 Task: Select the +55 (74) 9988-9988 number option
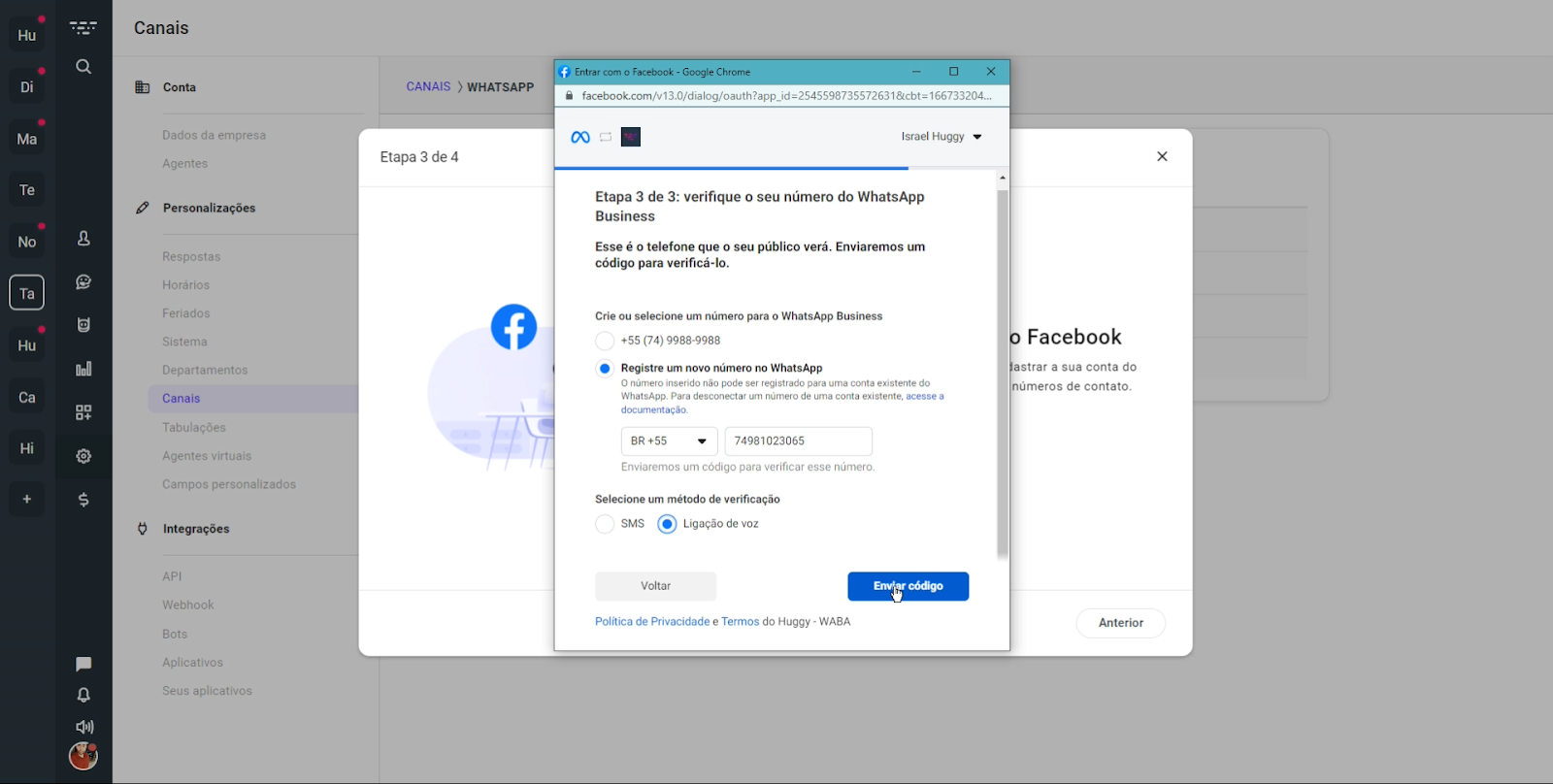(605, 341)
